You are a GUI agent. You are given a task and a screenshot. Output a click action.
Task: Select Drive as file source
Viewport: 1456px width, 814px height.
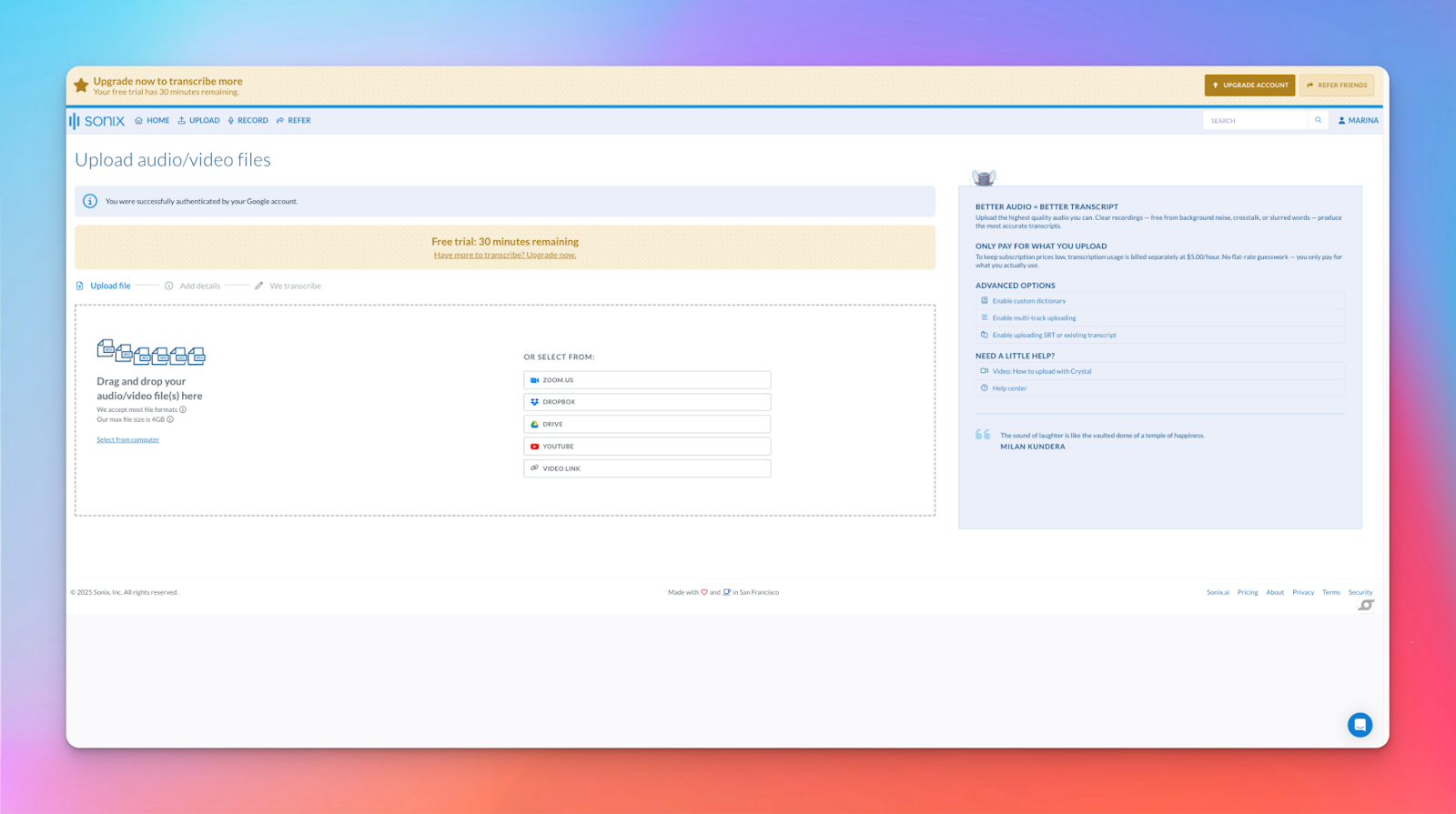tap(647, 424)
